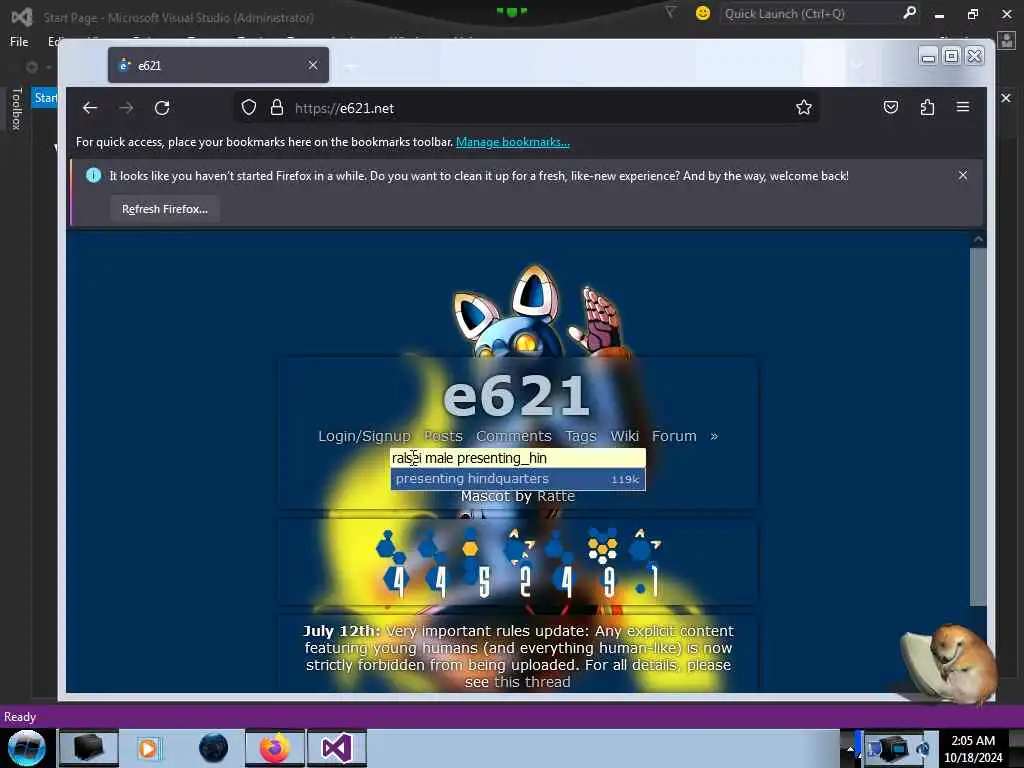This screenshot has width=1024, height=768.
Task: Dismiss the Firefox refresh notification bar
Action: pos(963,175)
